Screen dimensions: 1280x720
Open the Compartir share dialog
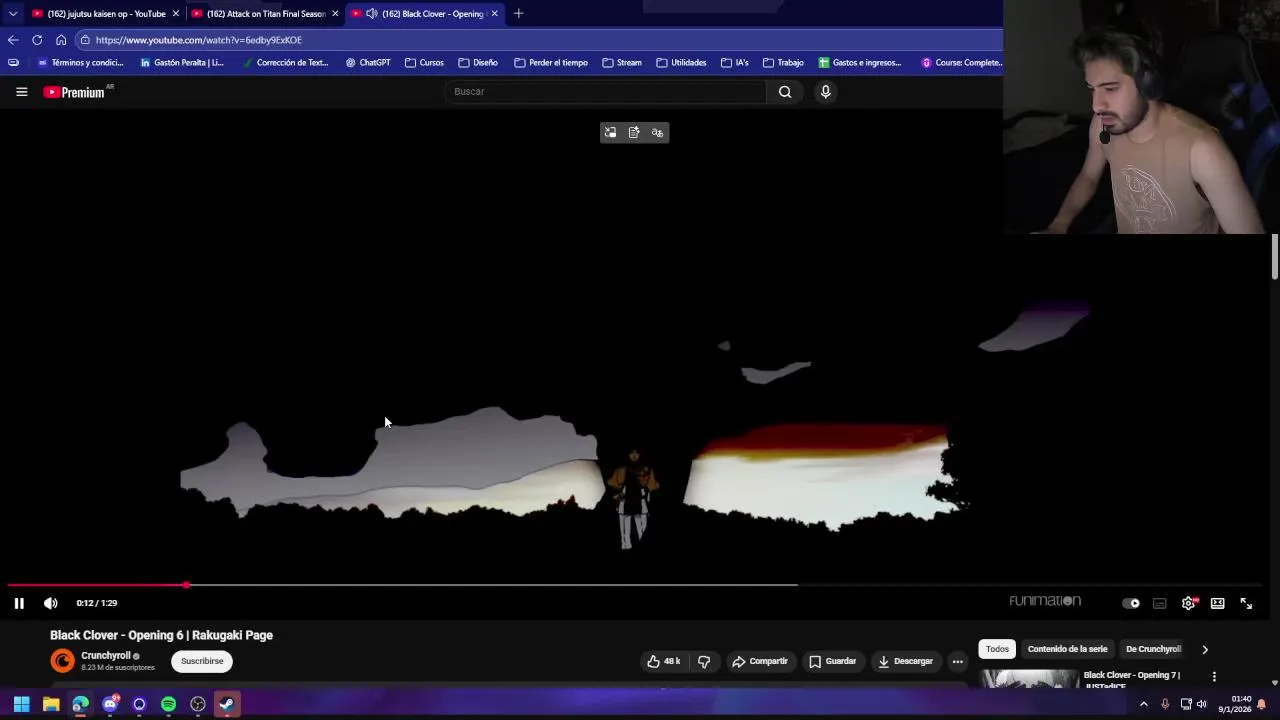tap(760, 661)
